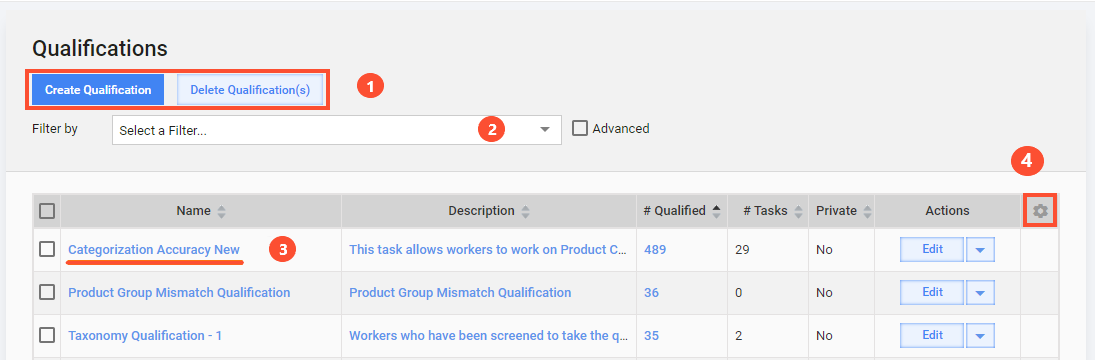Viewport: 1095px width, 360px height.
Task: Sort by Private column arrows
Action: tap(867, 211)
